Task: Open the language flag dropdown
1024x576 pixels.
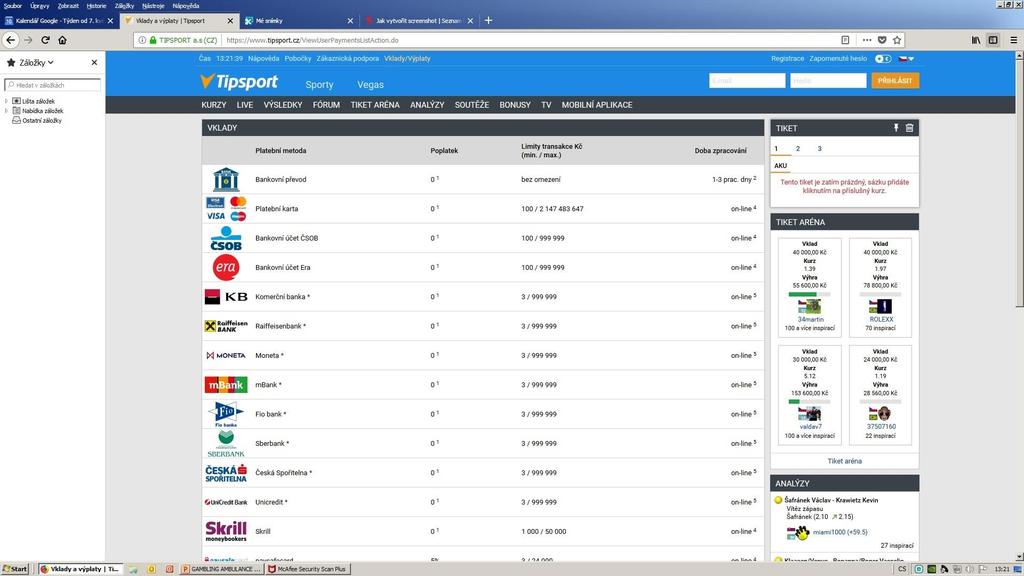Action: (906, 59)
